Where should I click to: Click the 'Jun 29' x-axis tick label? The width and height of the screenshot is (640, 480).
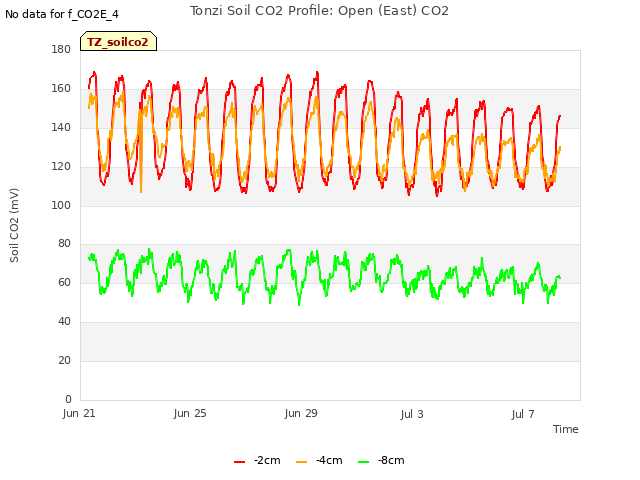[x=301, y=413]
